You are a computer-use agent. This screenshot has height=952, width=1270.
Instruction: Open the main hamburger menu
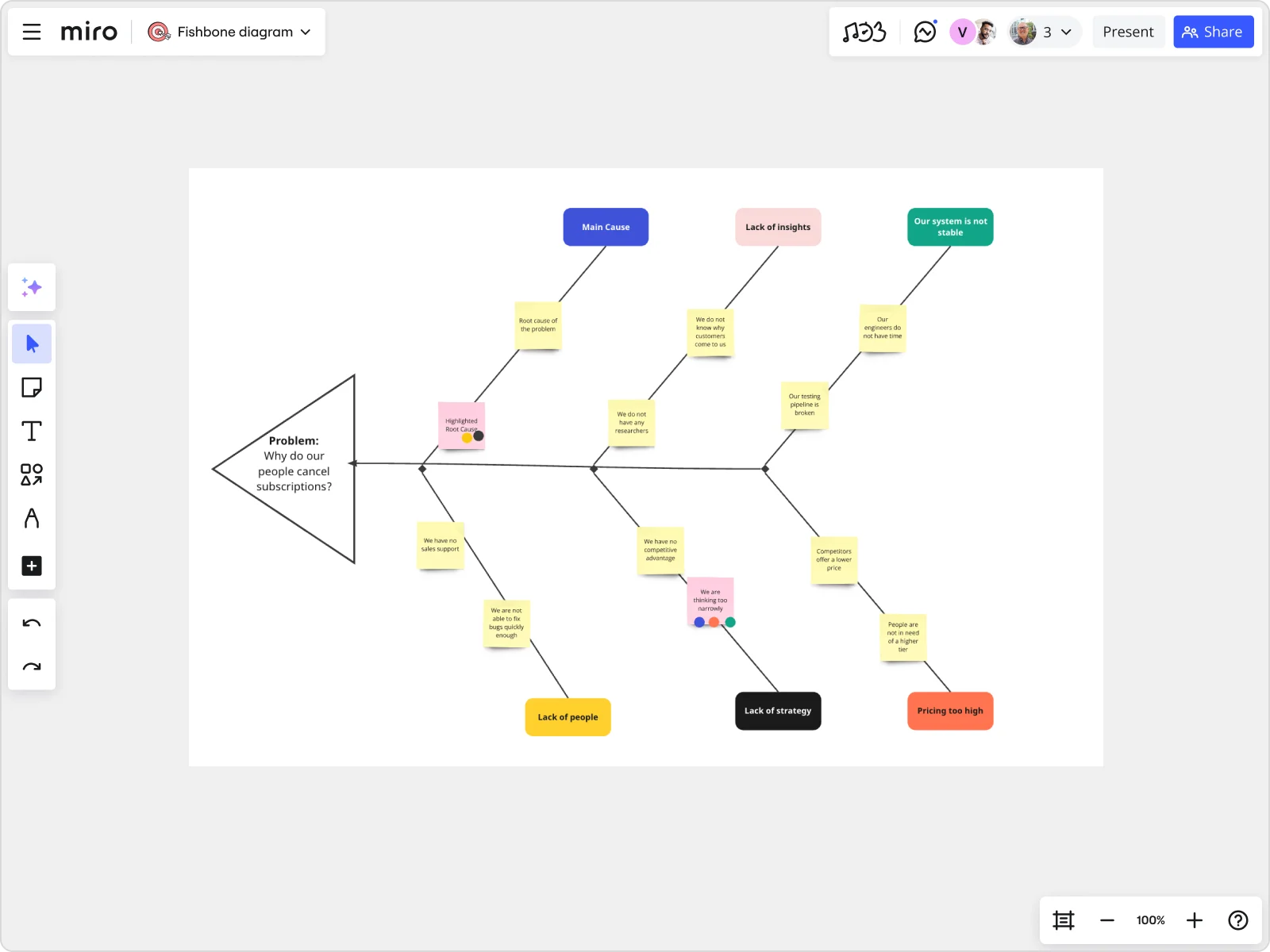[x=32, y=32]
